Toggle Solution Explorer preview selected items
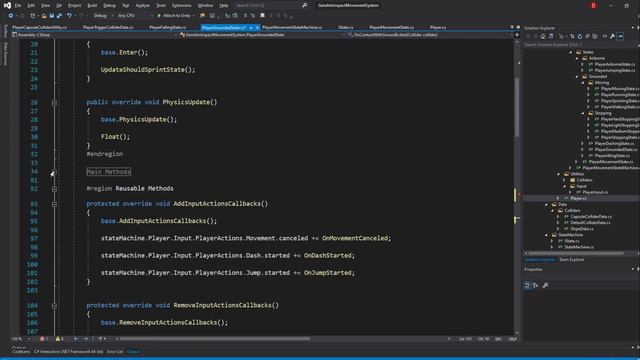Image resolution: width=640 pixels, height=360 pixels. coord(620,36)
